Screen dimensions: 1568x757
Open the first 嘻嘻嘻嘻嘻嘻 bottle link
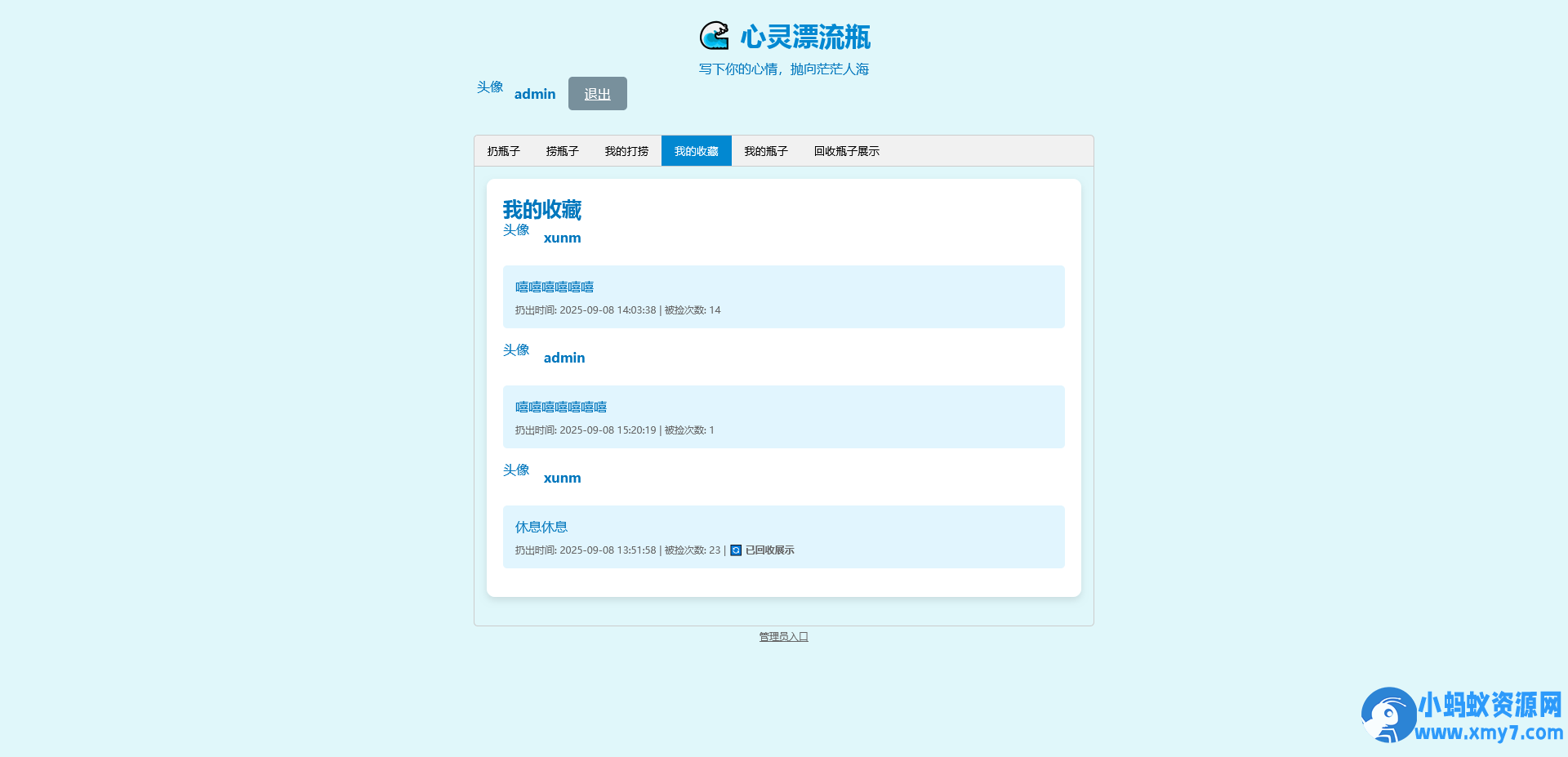[x=554, y=287]
